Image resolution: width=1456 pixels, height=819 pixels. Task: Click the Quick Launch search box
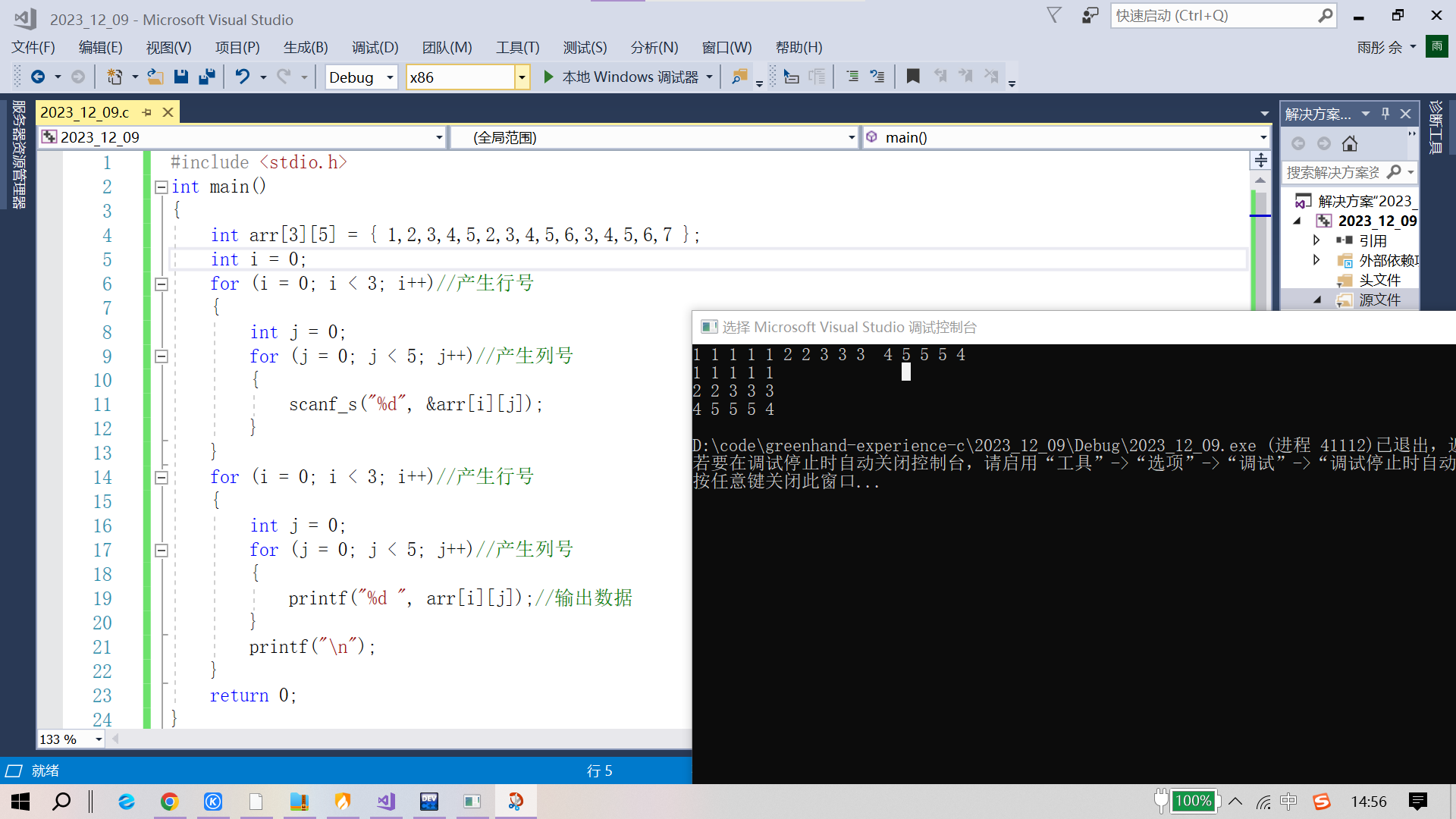pos(1213,15)
